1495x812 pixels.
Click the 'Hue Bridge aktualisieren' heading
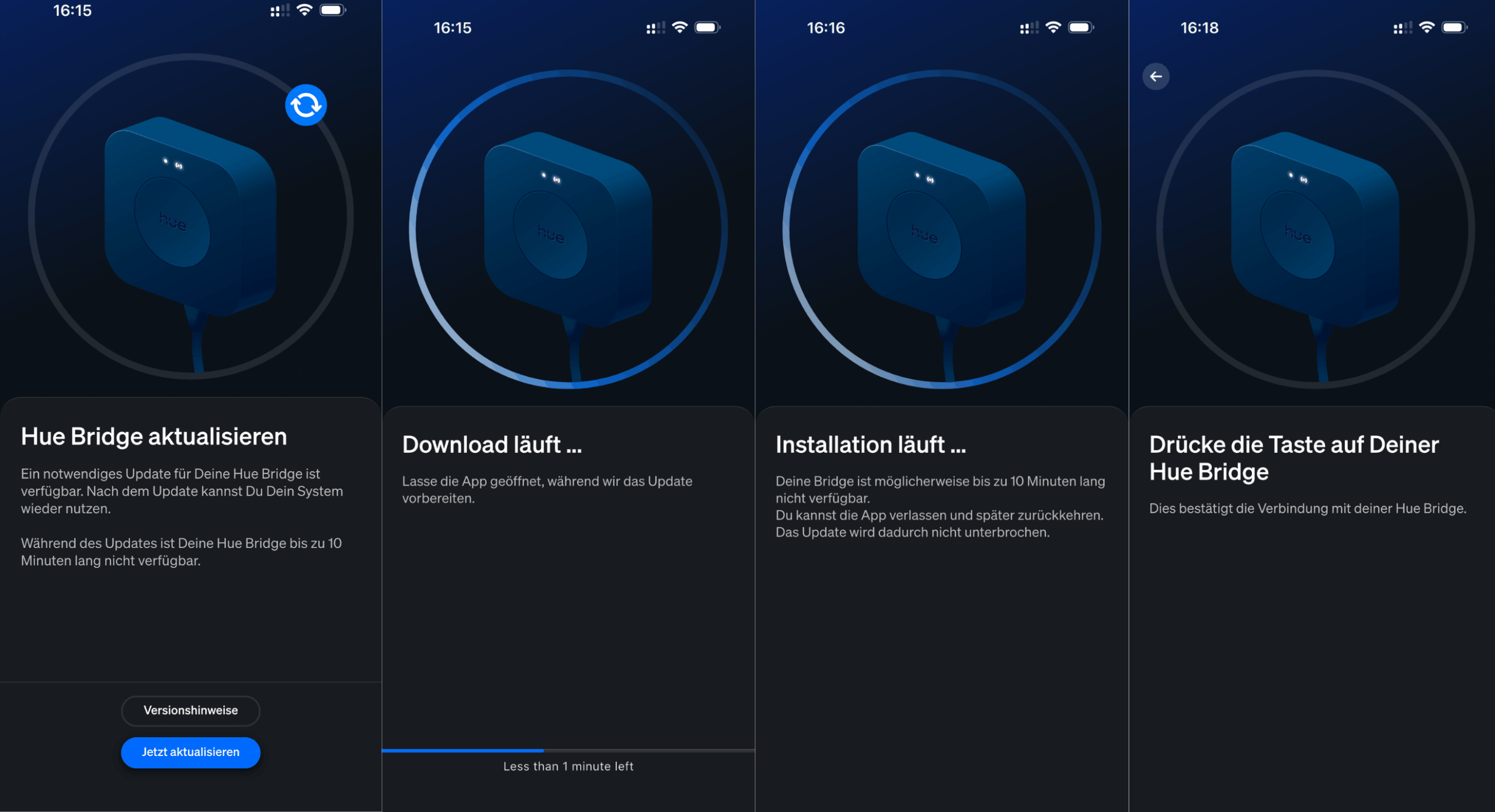tap(154, 437)
